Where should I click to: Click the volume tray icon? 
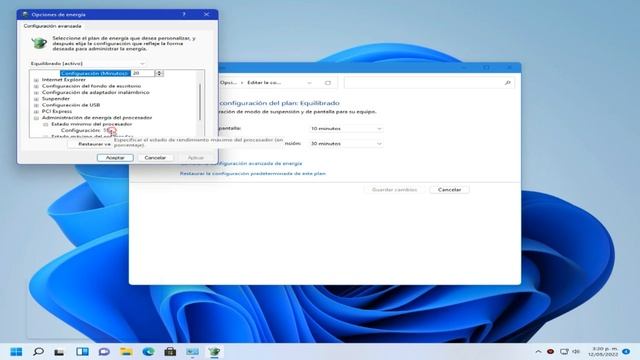coord(576,351)
